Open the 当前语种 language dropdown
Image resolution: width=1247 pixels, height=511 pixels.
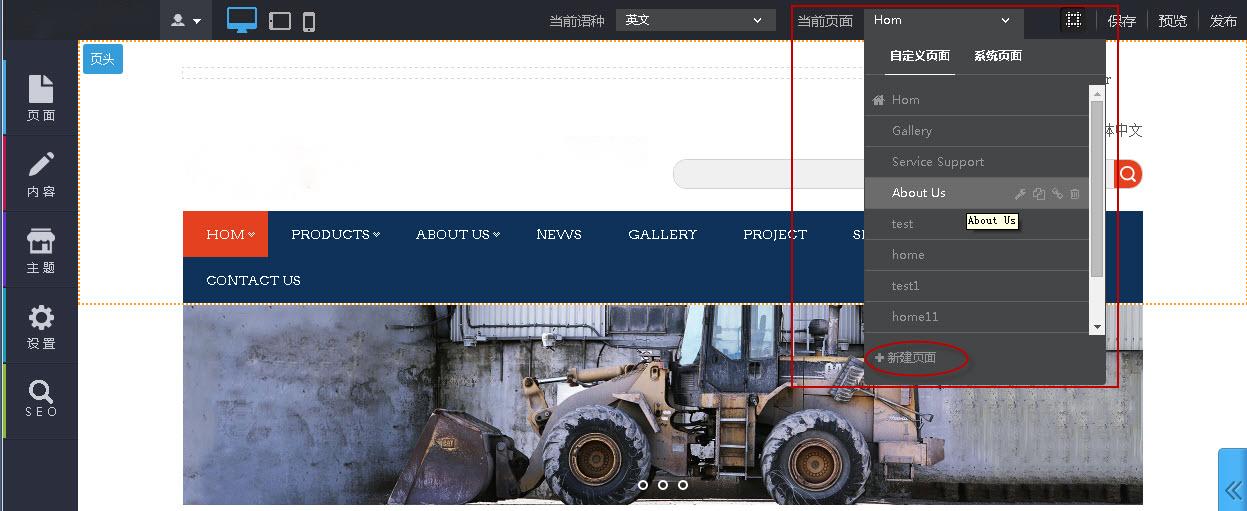(695, 20)
